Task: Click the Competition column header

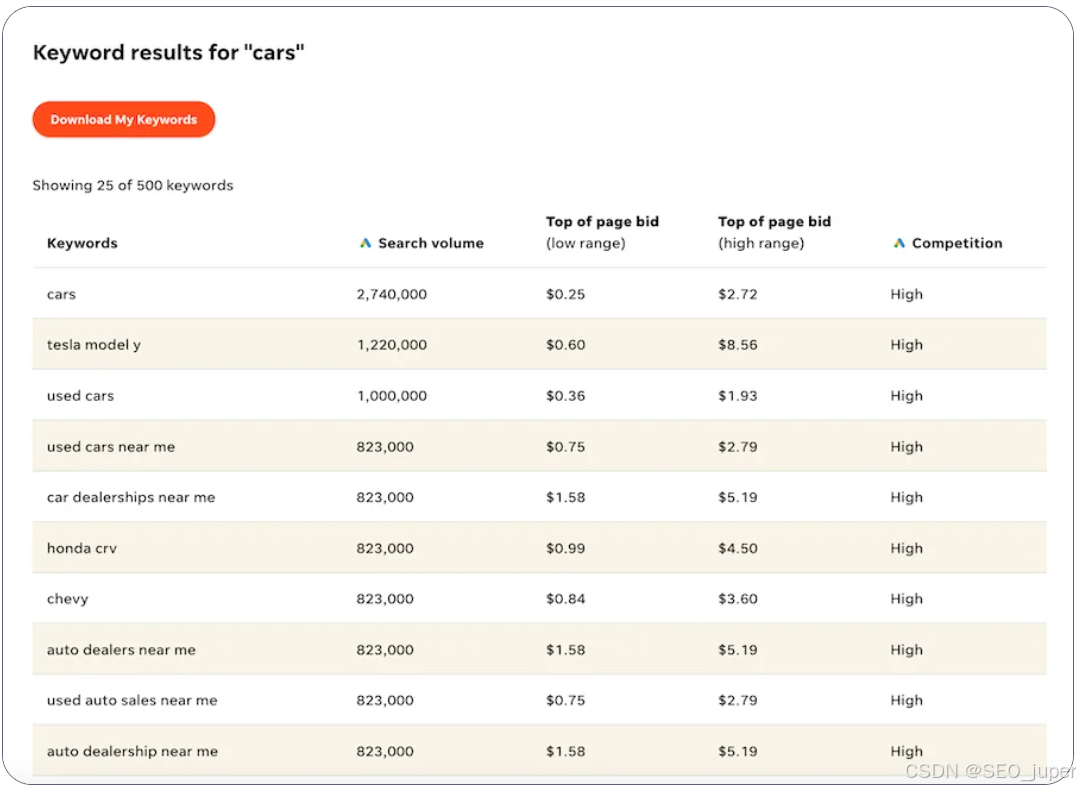Action: tap(957, 243)
